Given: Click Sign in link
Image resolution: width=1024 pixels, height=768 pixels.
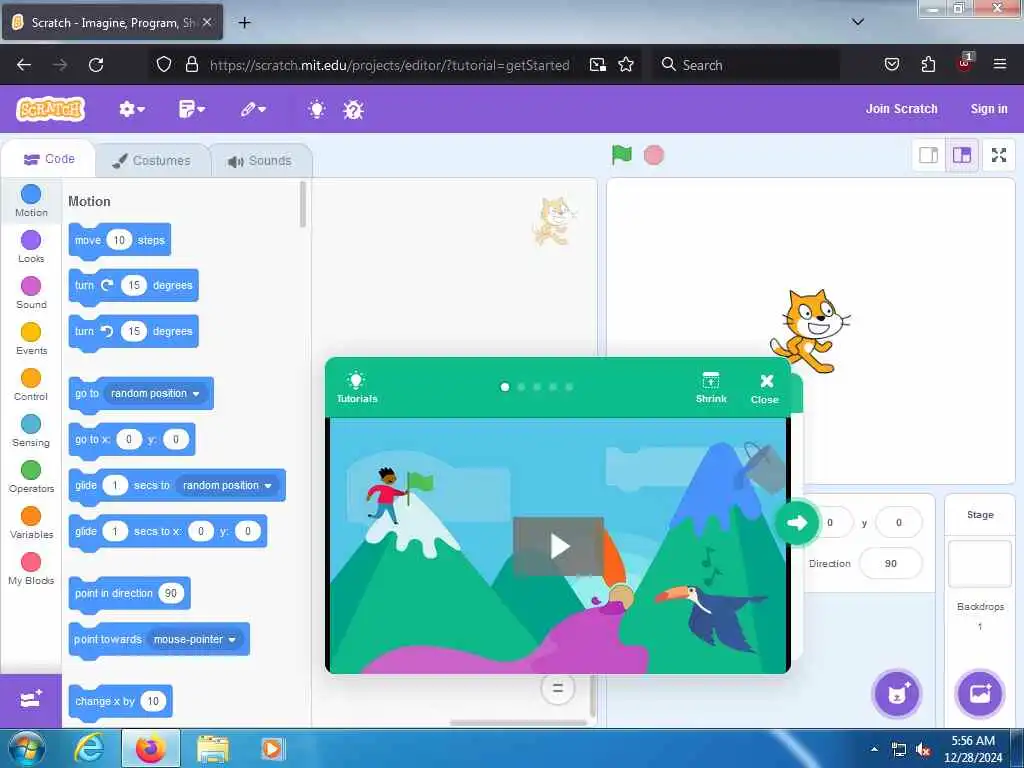Looking at the screenshot, I should [989, 109].
